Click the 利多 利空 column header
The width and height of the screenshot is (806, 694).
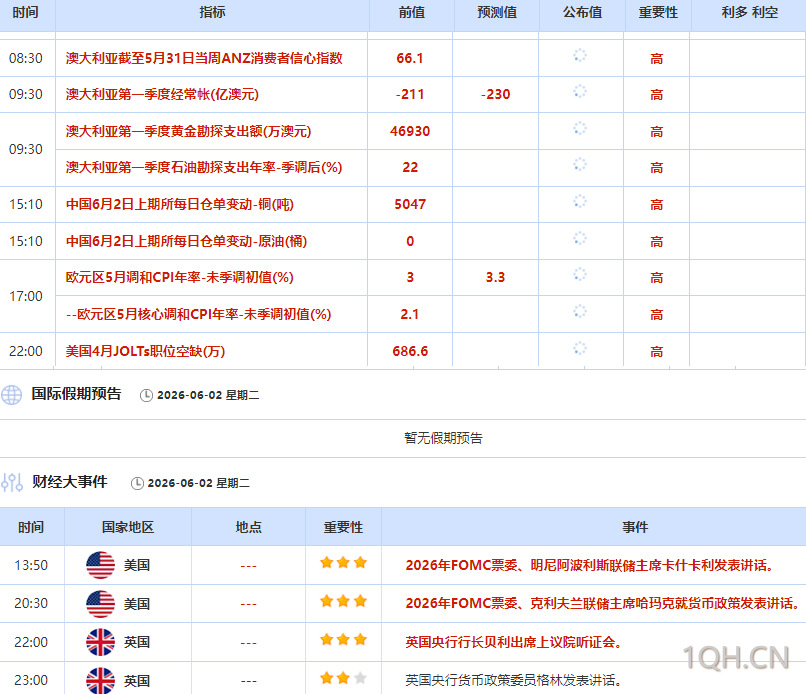point(750,12)
